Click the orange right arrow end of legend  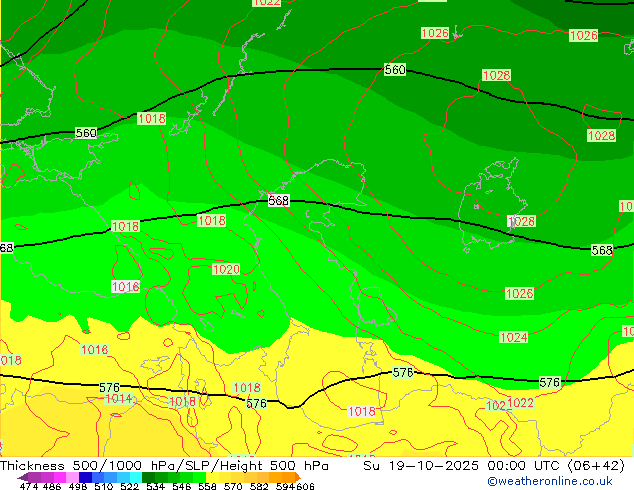(x=298, y=477)
